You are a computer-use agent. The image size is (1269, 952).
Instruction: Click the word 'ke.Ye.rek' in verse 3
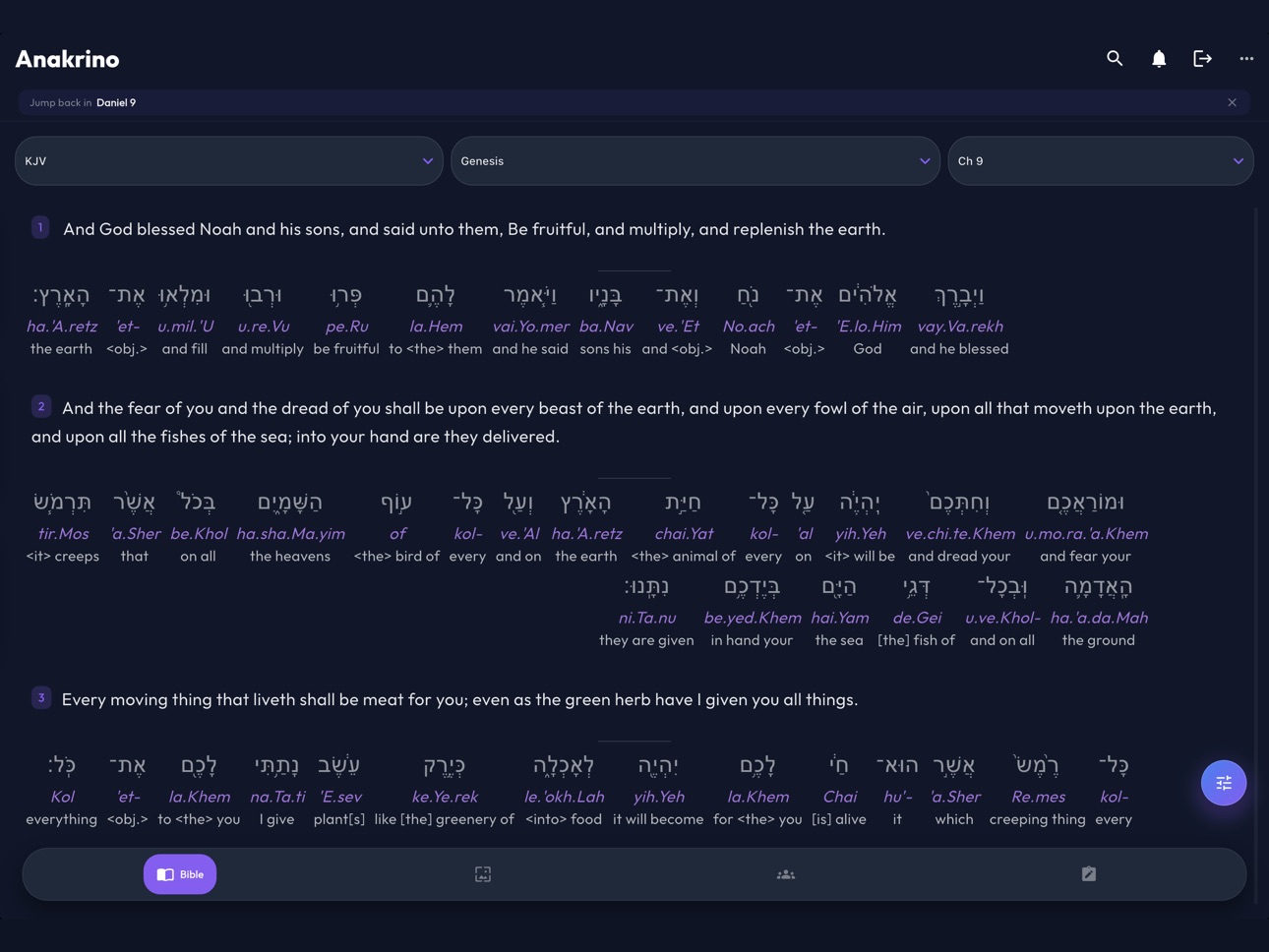445,797
